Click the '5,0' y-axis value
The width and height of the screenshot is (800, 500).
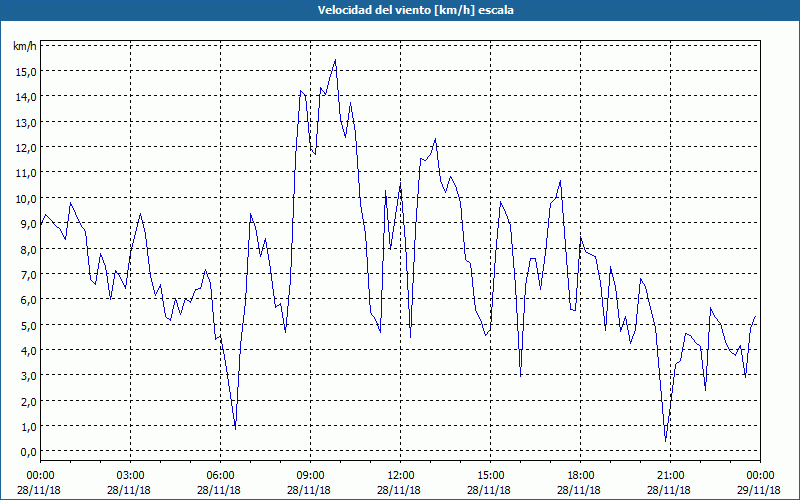[x=28, y=325]
